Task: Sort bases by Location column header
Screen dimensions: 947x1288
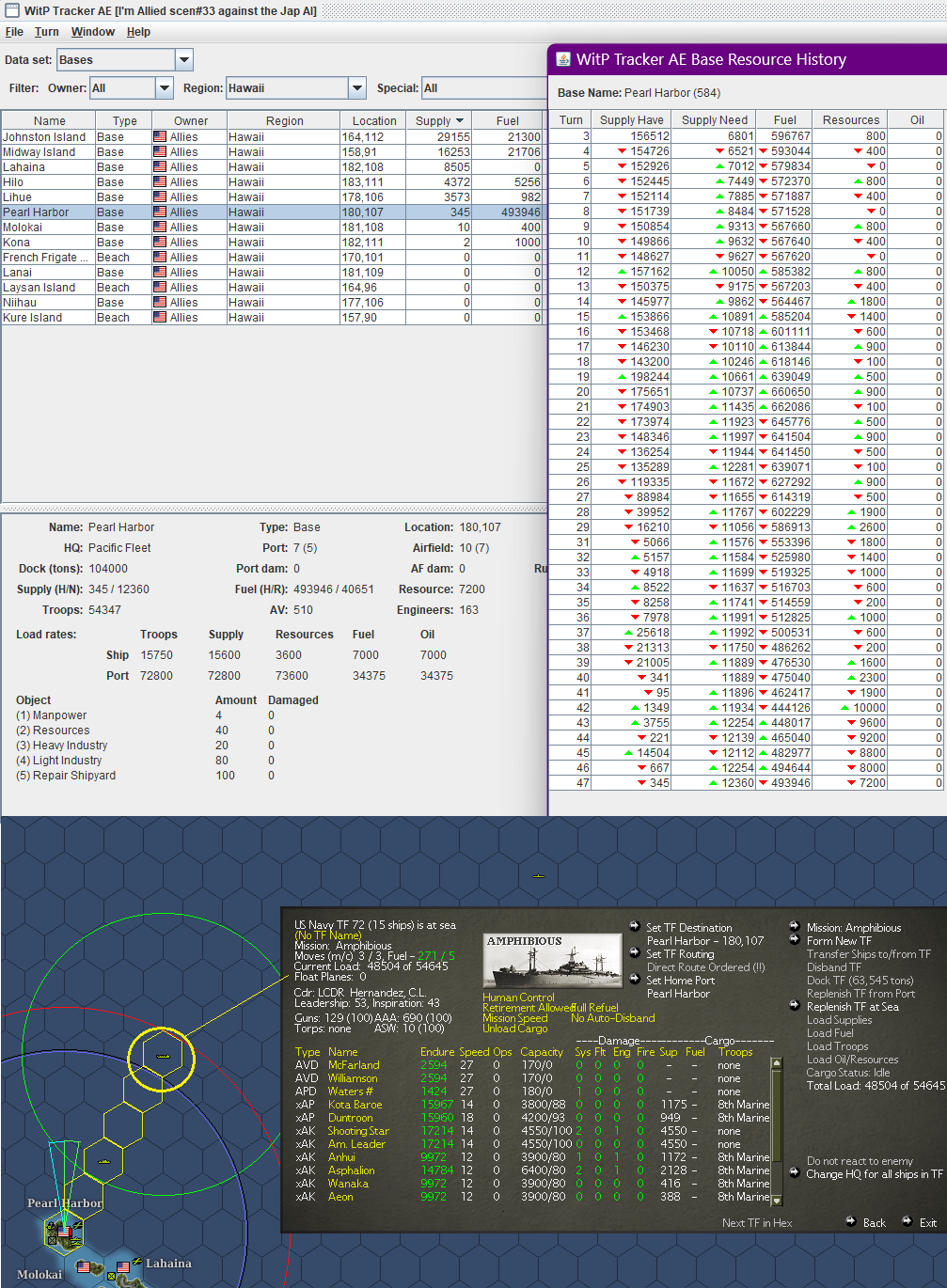Action: (x=374, y=120)
